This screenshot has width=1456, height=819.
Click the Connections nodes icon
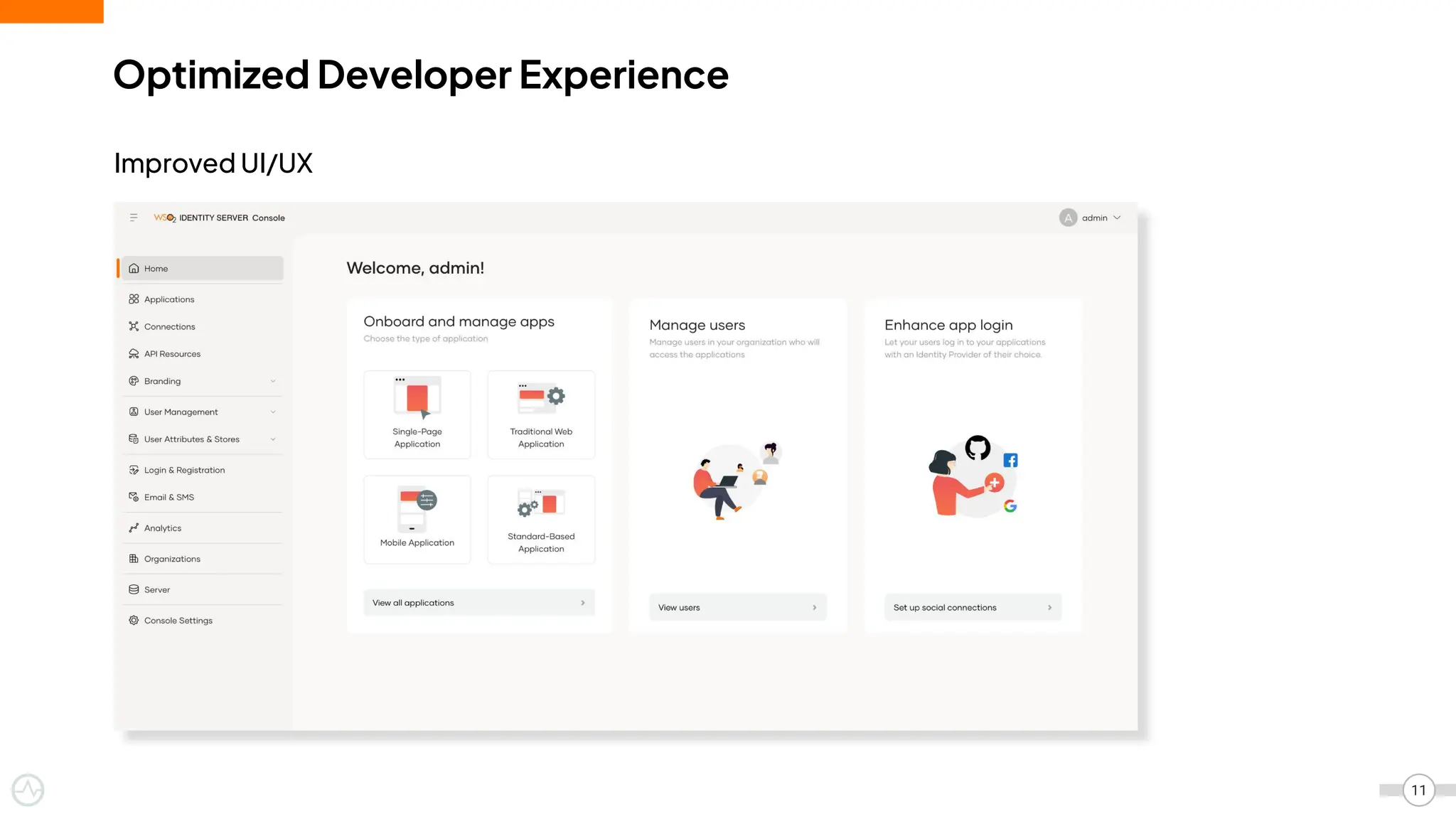click(x=134, y=326)
